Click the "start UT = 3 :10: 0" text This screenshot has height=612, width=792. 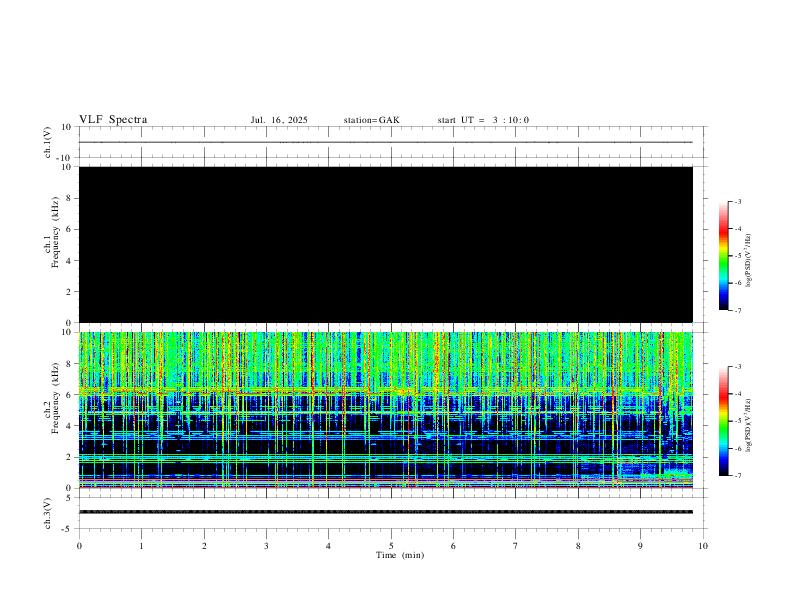[483, 120]
